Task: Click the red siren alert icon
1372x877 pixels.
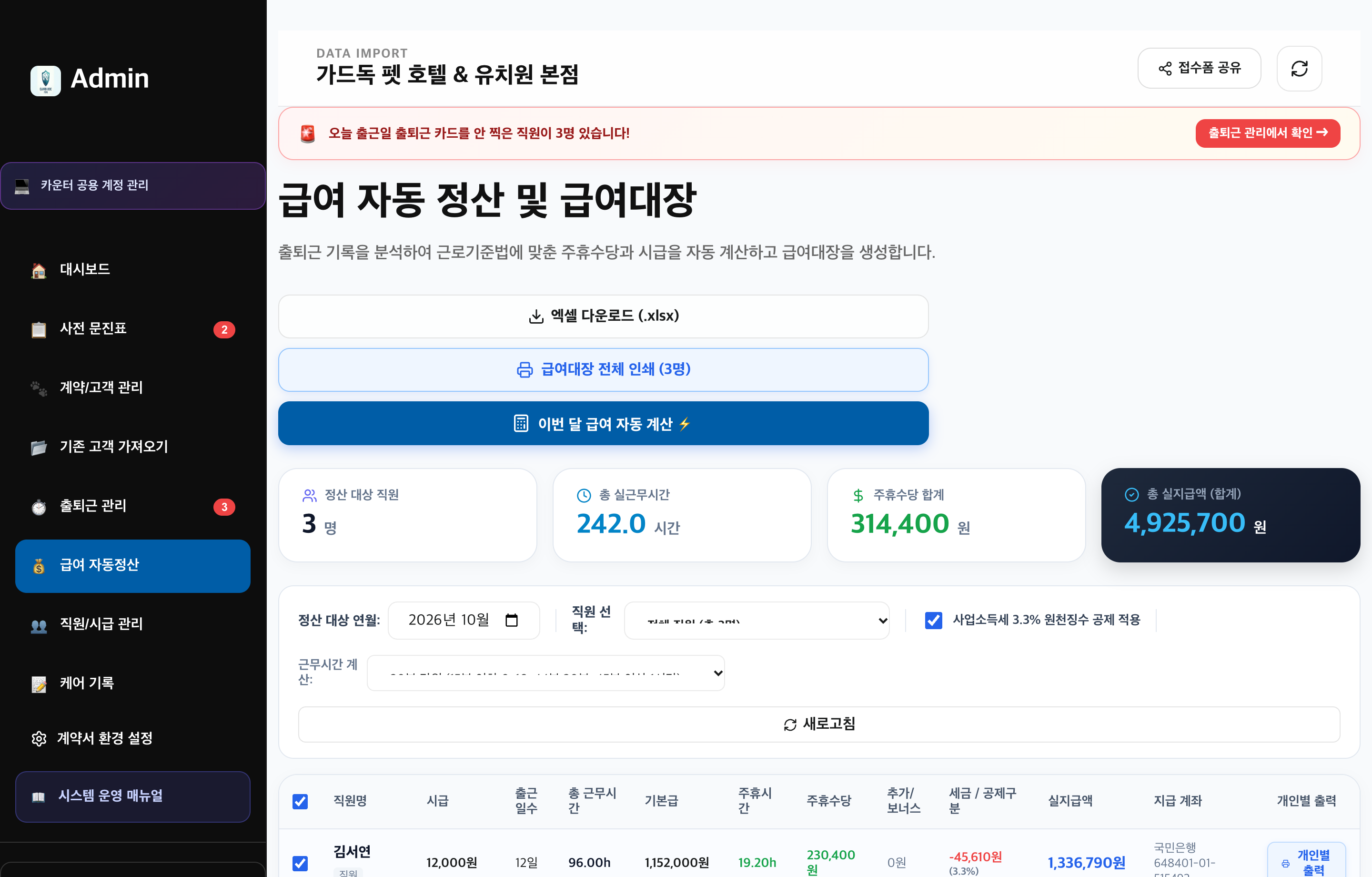Action: [x=308, y=134]
